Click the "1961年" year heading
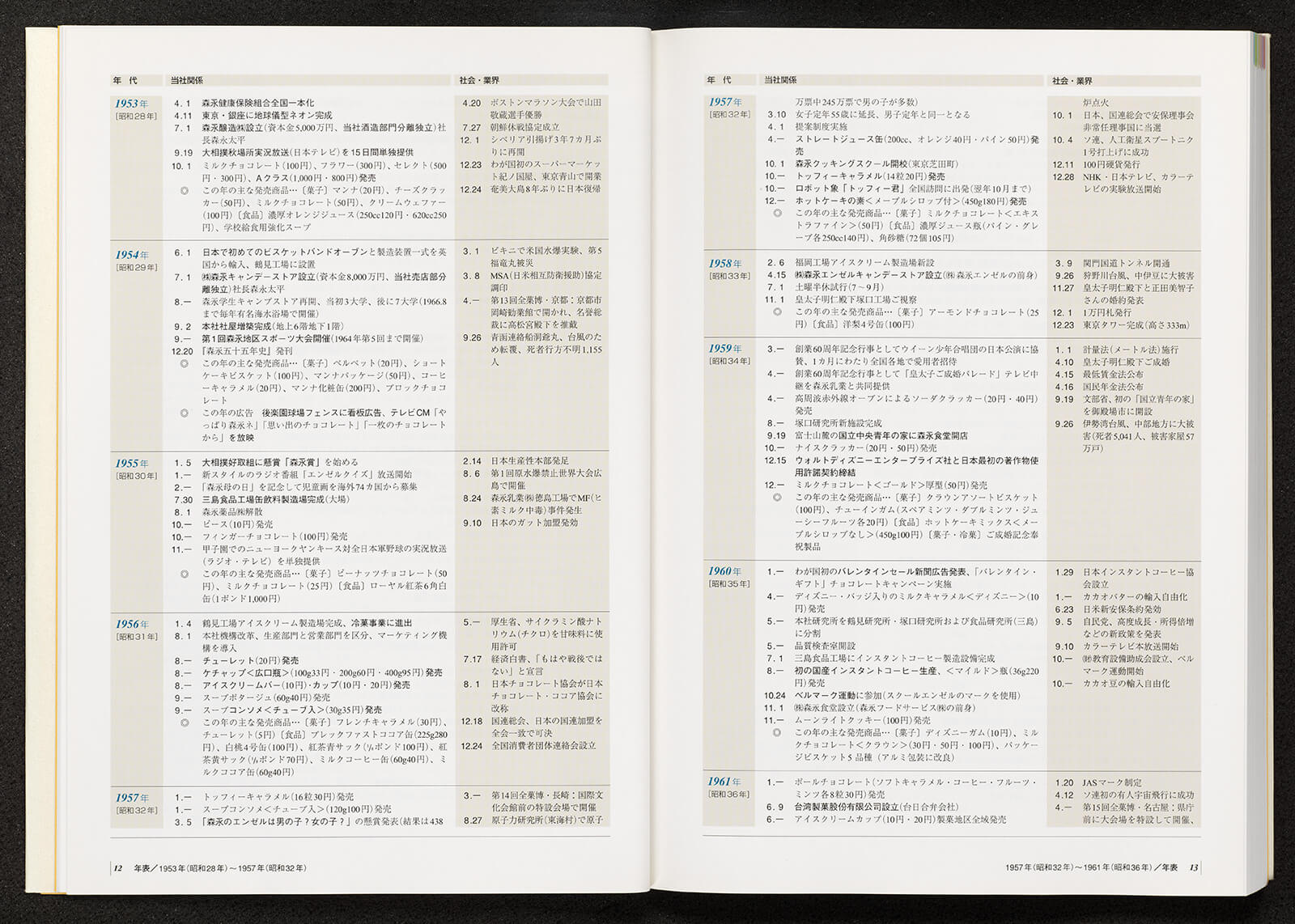The width and height of the screenshot is (1295, 924). tap(725, 782)
